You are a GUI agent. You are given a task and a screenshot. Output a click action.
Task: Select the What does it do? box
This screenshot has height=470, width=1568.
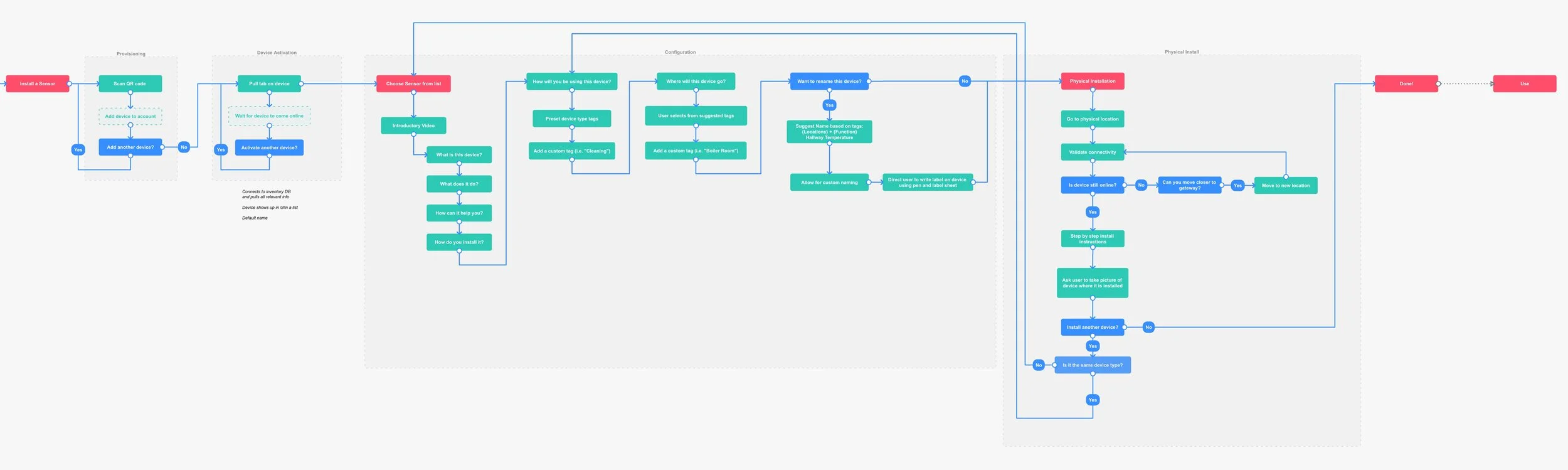pyautogui.click(x=459, y=184)
